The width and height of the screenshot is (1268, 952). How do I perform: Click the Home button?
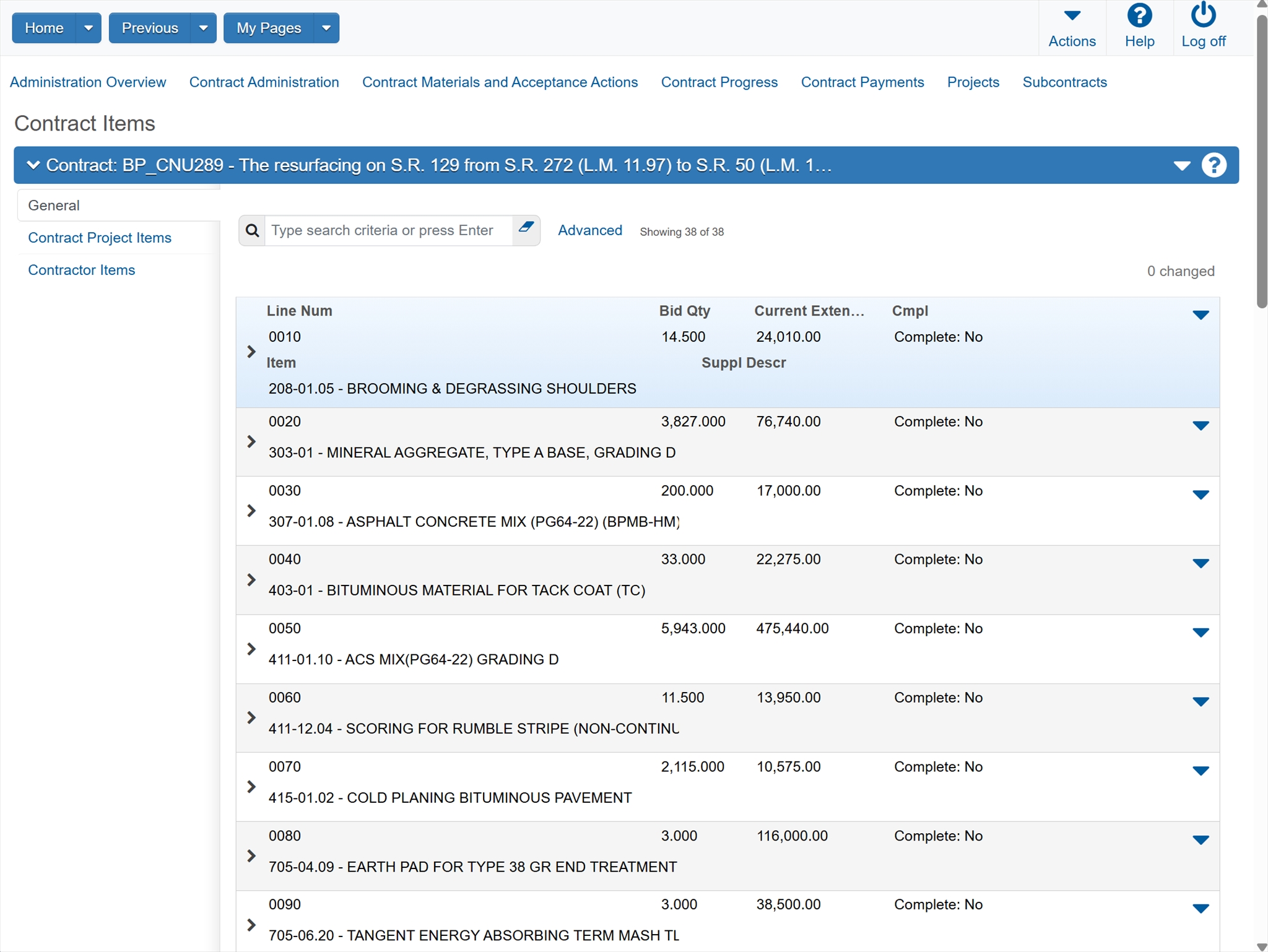[x=44, y=28]
